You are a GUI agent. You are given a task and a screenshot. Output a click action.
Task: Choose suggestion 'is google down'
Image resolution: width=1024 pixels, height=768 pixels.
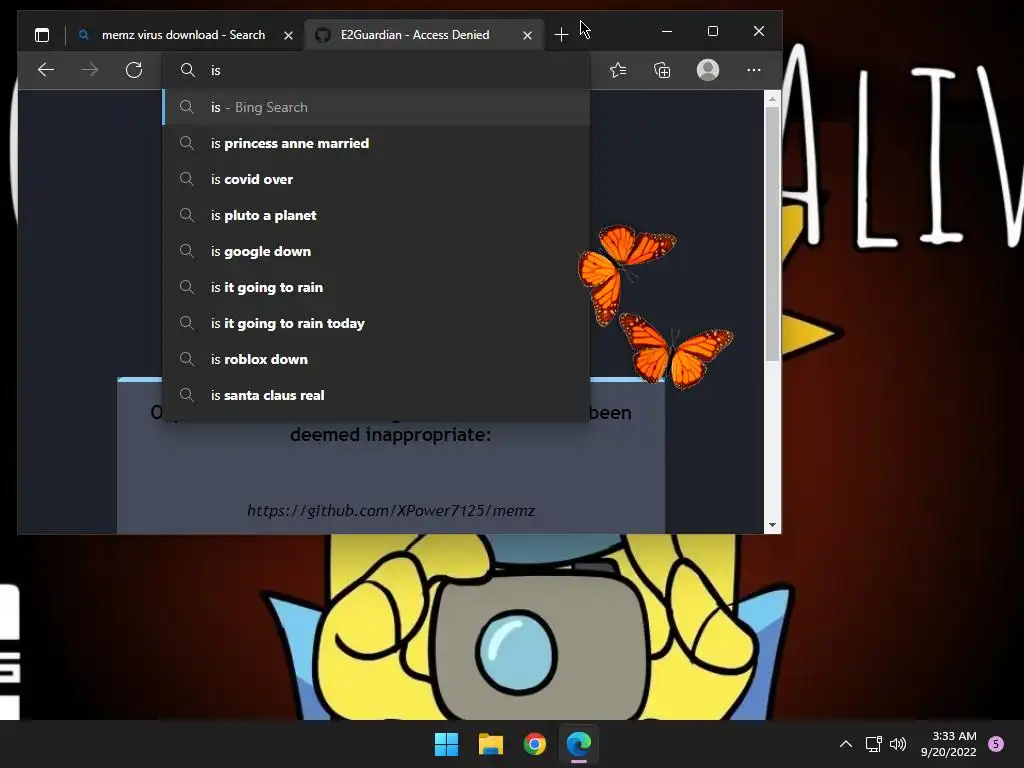coord(377,251)
